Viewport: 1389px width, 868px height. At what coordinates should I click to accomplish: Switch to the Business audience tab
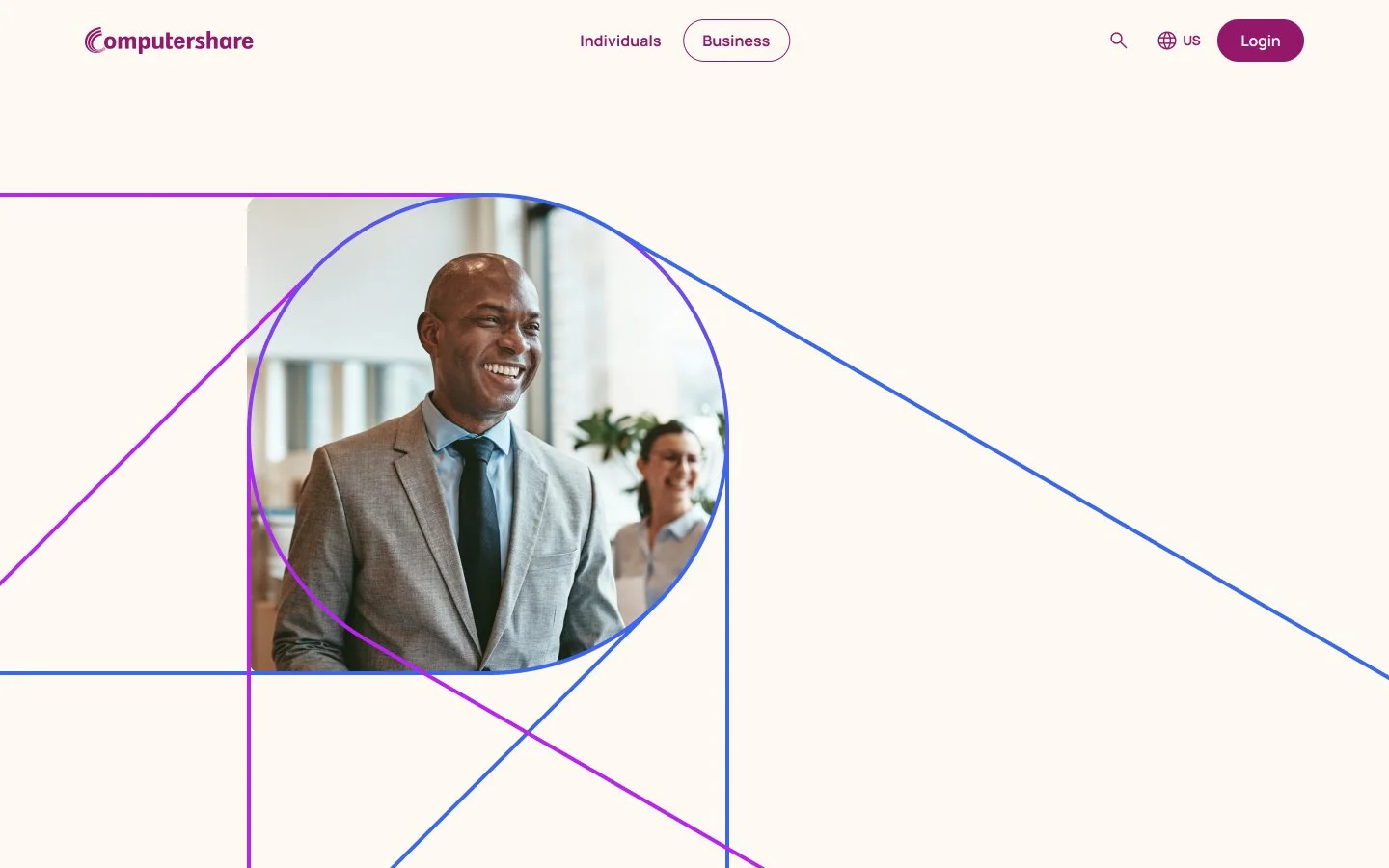(x=736, y=41)
